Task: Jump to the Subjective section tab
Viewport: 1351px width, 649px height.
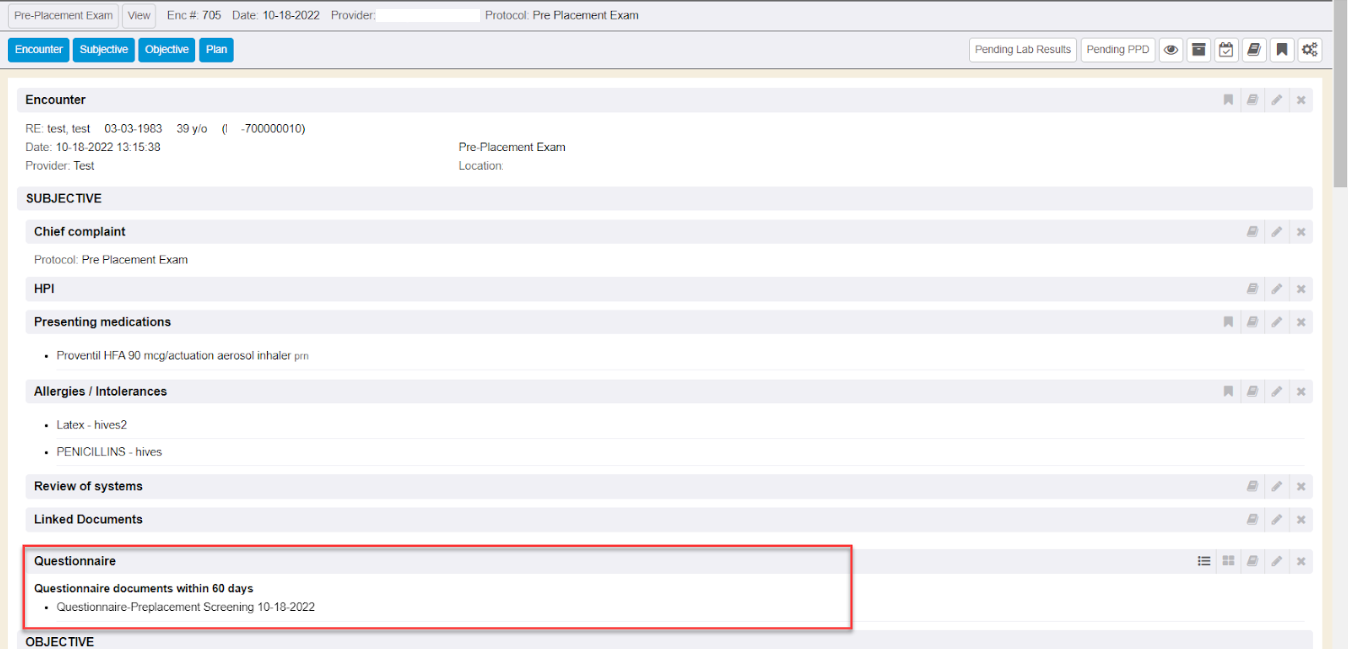Action: coord(104,50)
